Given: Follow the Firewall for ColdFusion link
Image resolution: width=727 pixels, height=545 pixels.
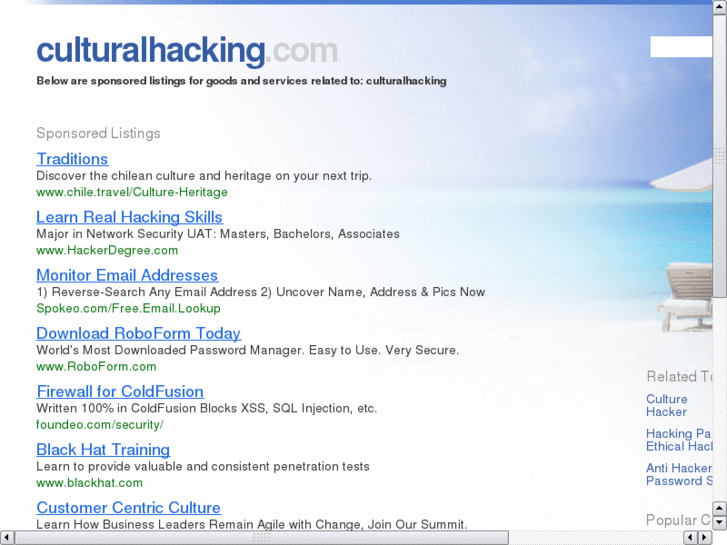Looking at the screenshot, I should click(120, 391).
